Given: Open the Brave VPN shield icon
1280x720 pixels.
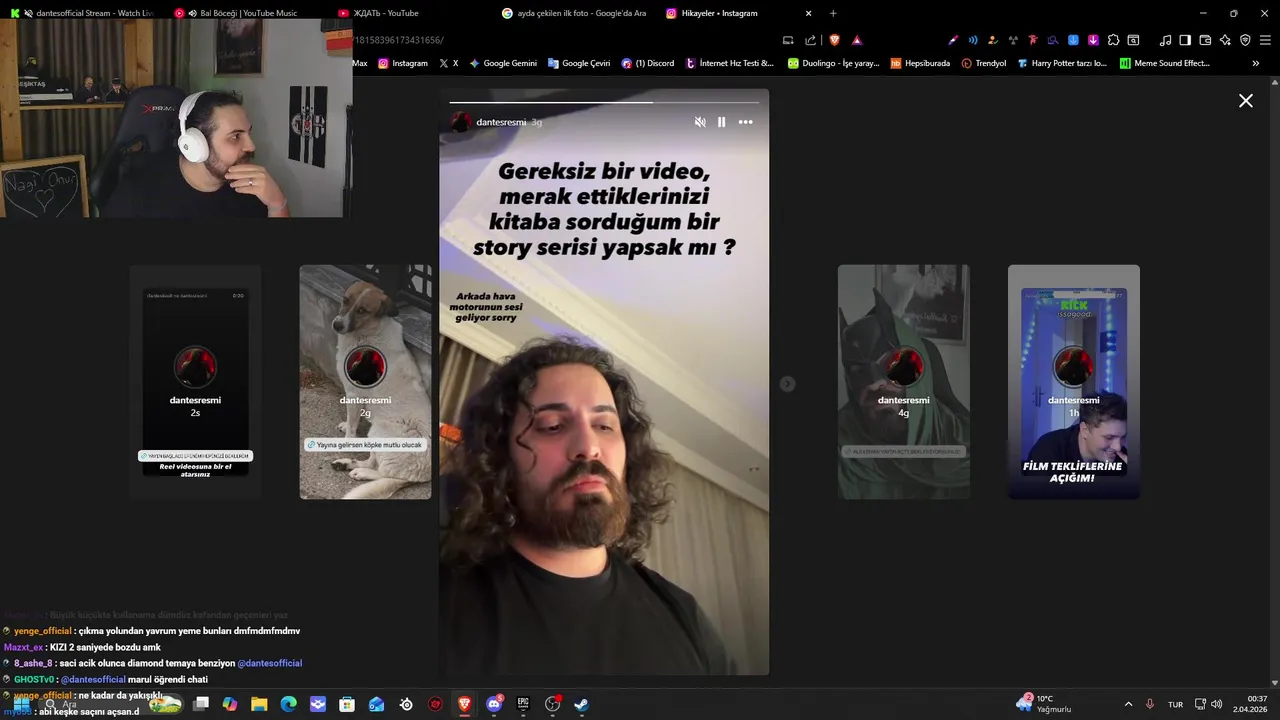Looking at the screenshot, I should coord(1245,40).
